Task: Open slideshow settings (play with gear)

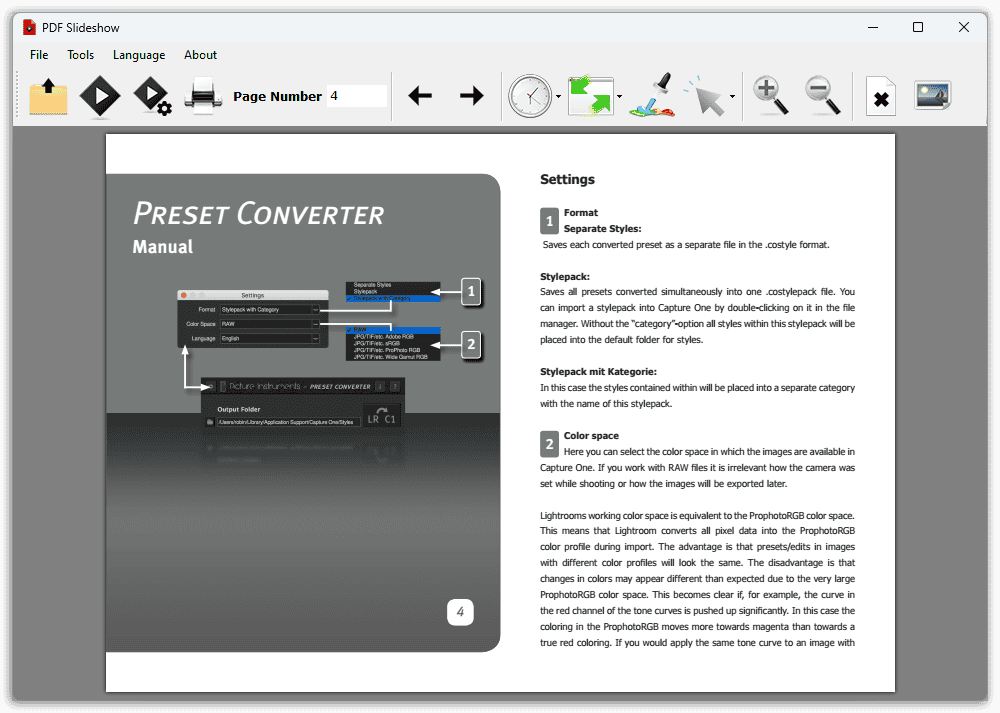Action: [x=152, y=96]
